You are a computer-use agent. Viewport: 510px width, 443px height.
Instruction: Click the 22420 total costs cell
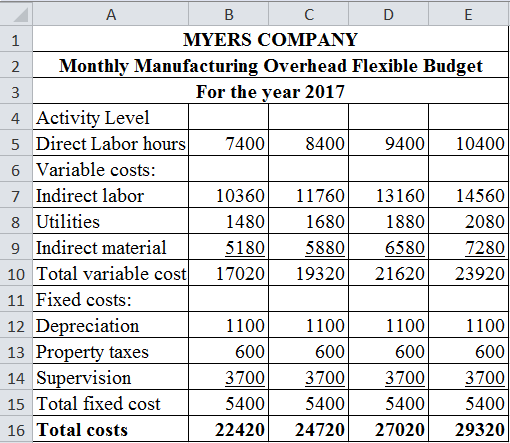pyautogui.click(x=229, y=429)
